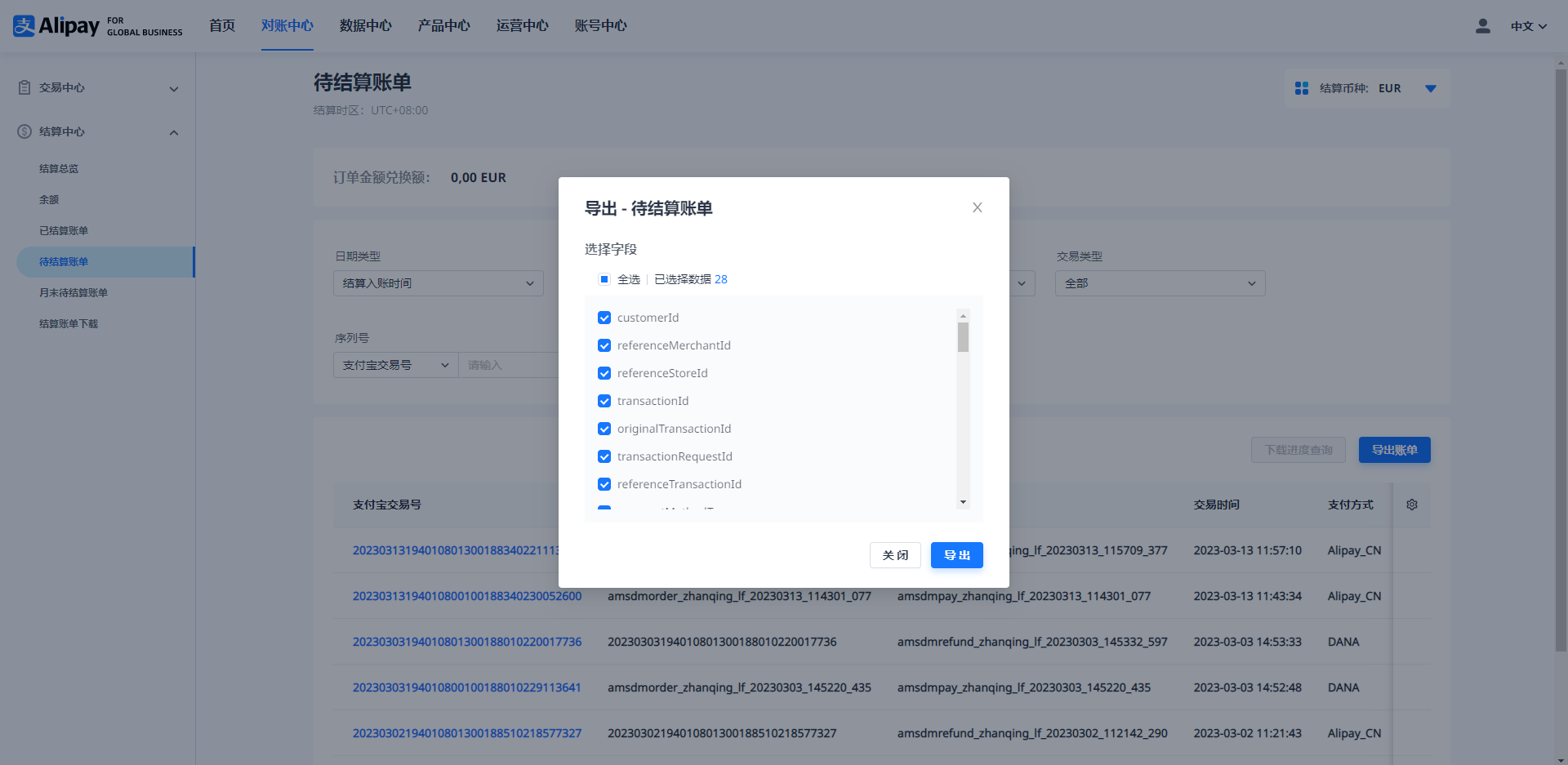Click the 结算中心 dollar-coin icon
This screenshot has height=765, width=1568.
24,131
